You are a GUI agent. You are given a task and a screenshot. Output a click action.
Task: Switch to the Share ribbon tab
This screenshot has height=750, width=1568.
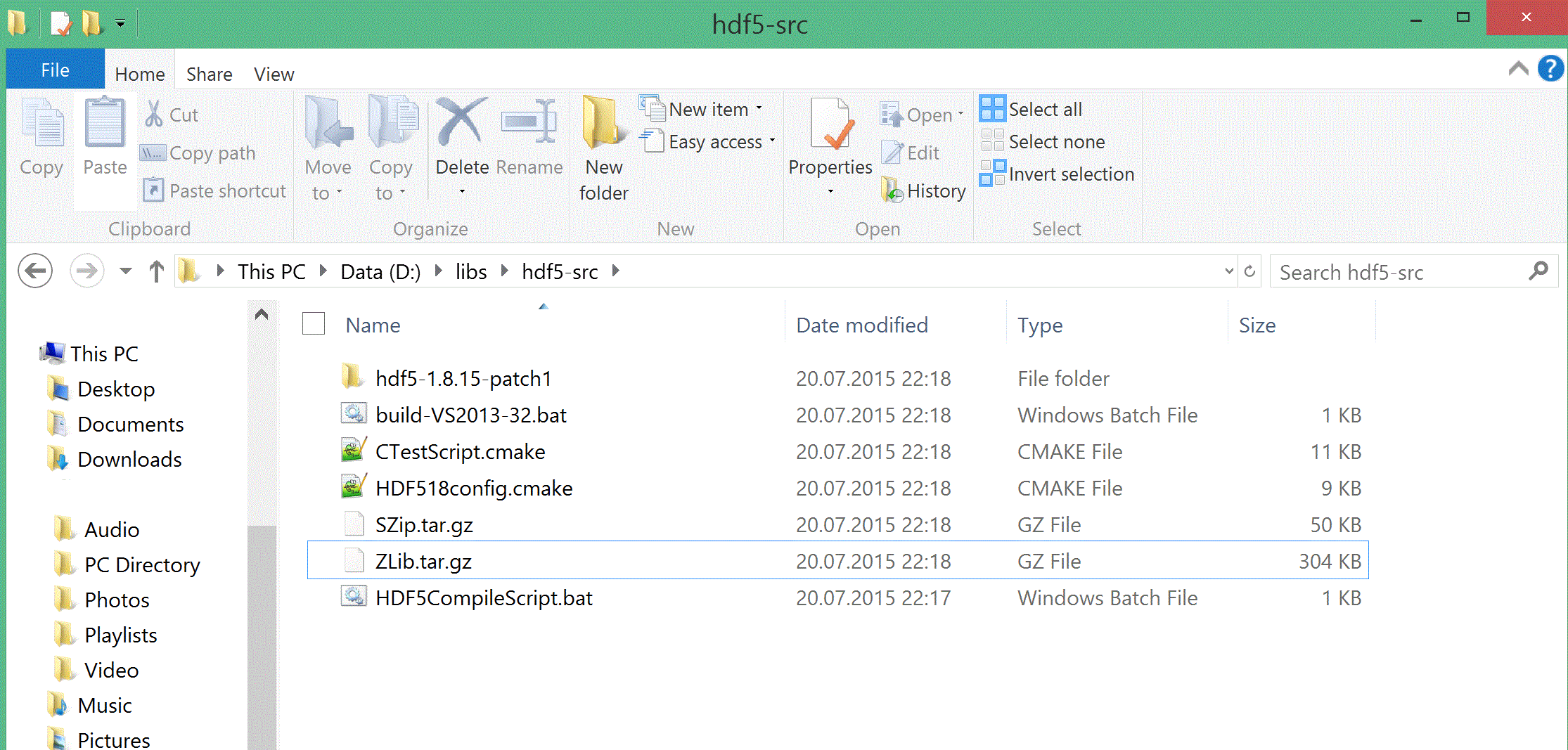(209, 74)
